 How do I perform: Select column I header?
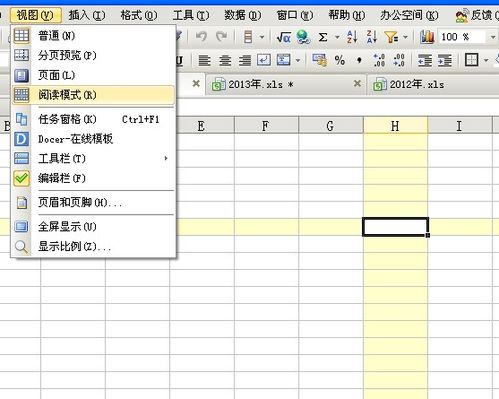tap(459, 126)
